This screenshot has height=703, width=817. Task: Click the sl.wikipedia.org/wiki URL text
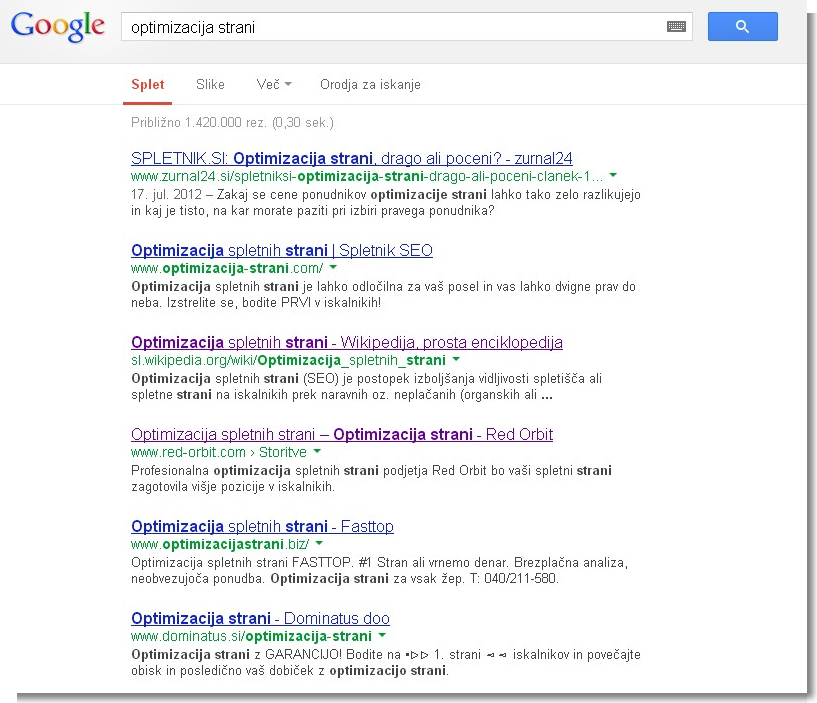tap(288, 360)
